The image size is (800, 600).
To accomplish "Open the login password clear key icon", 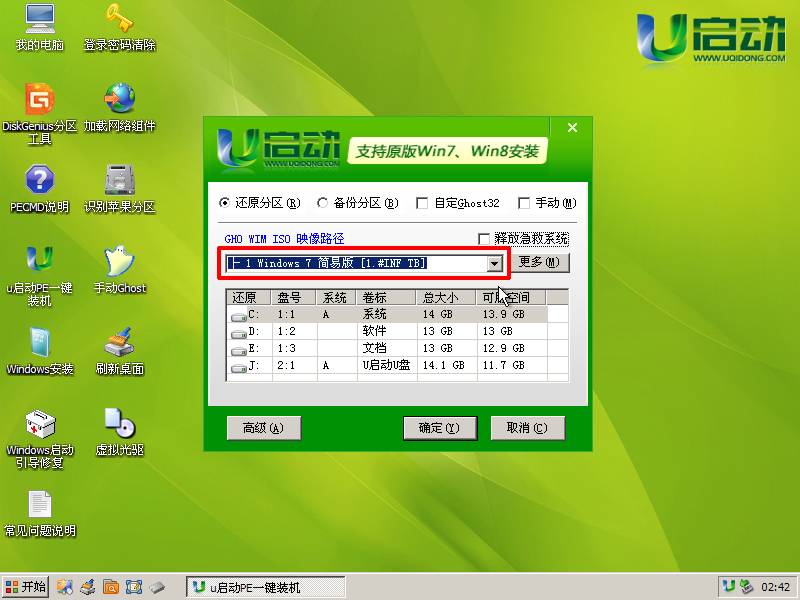I will coord(119,19).
